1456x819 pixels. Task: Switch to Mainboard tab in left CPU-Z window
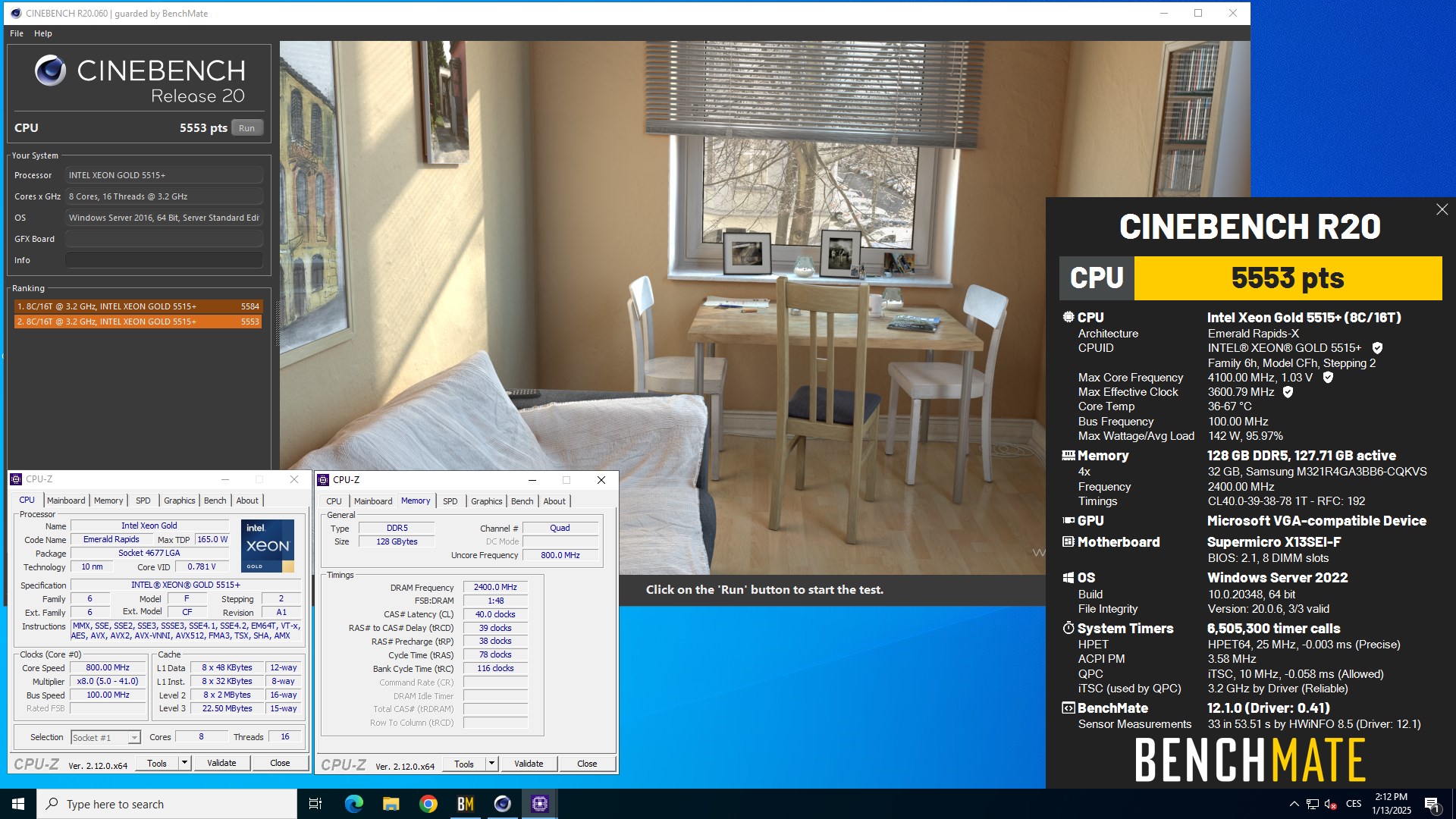coord(66,500)
